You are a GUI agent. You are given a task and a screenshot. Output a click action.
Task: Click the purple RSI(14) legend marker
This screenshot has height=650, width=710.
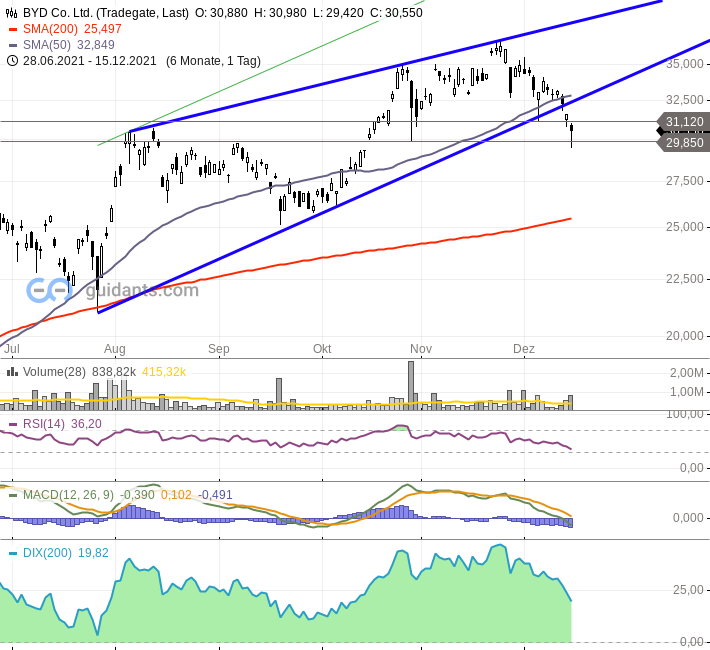pos(13,424)
